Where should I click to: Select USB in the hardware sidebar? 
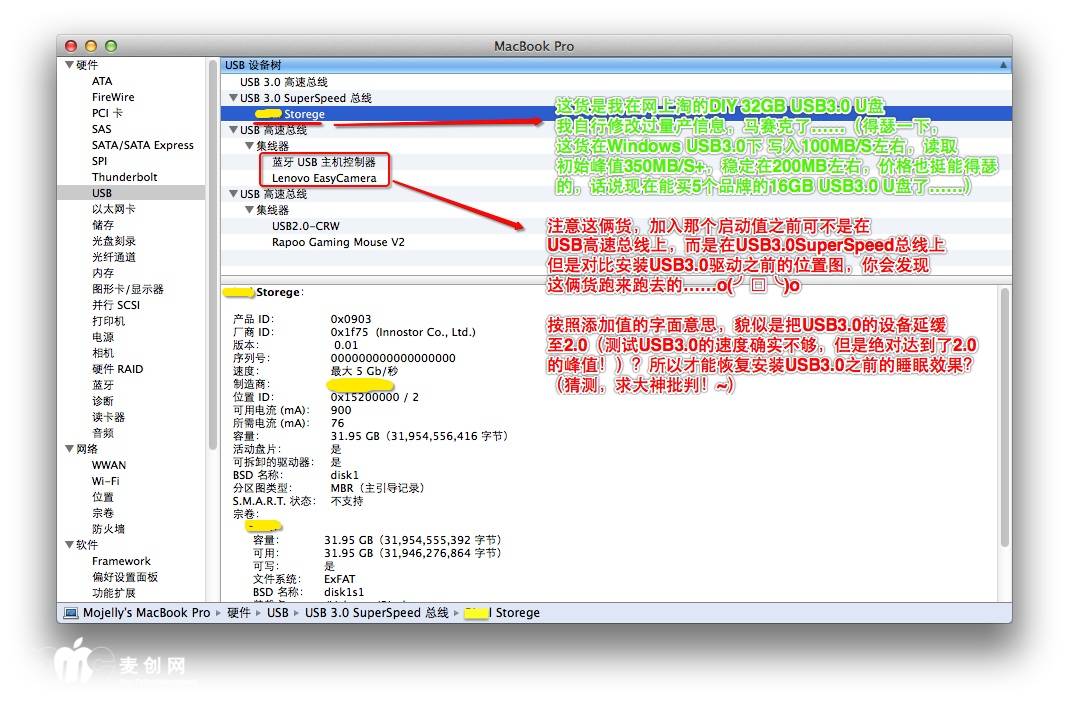(x=102, y=193)
